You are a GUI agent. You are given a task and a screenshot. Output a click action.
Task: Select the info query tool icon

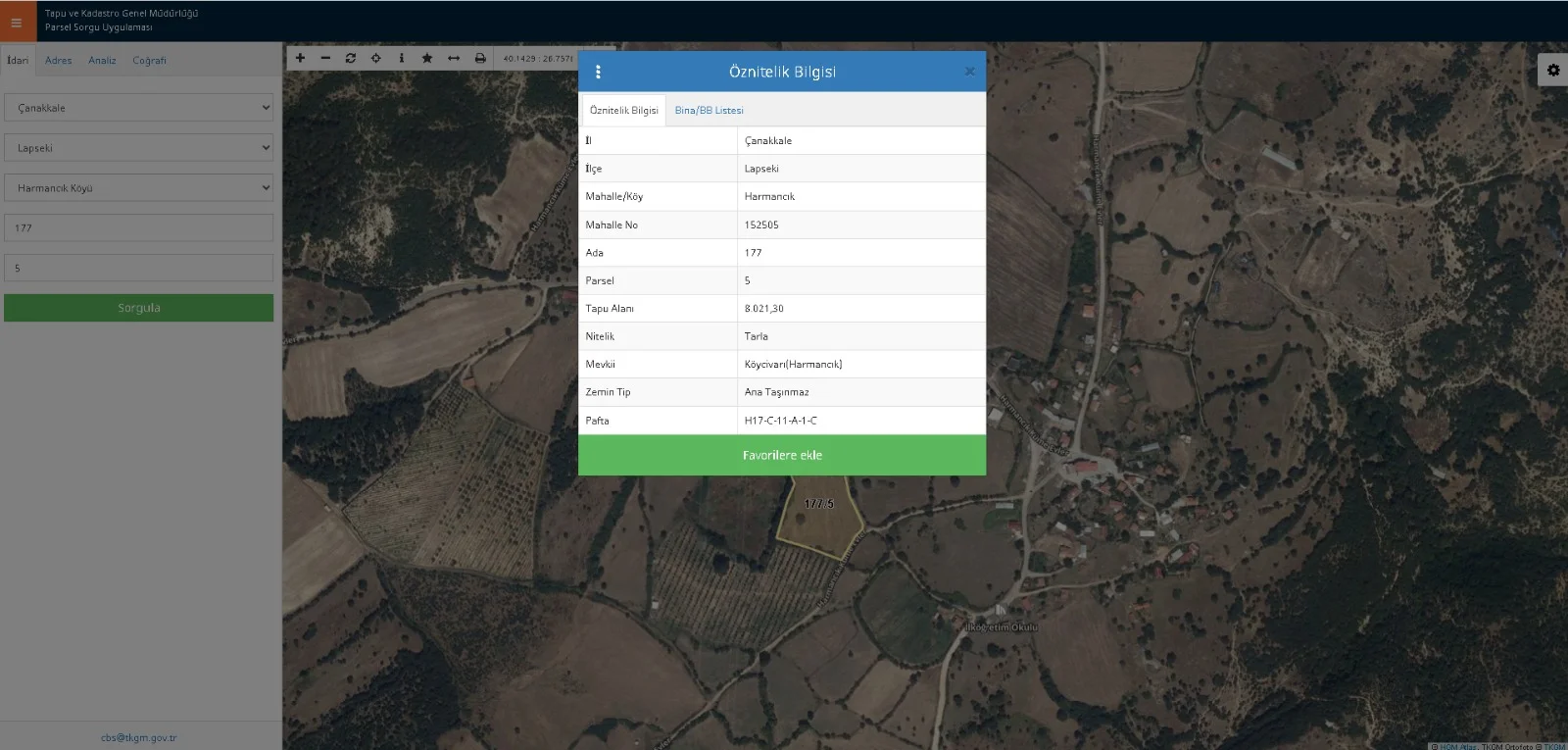pos(402,58)
